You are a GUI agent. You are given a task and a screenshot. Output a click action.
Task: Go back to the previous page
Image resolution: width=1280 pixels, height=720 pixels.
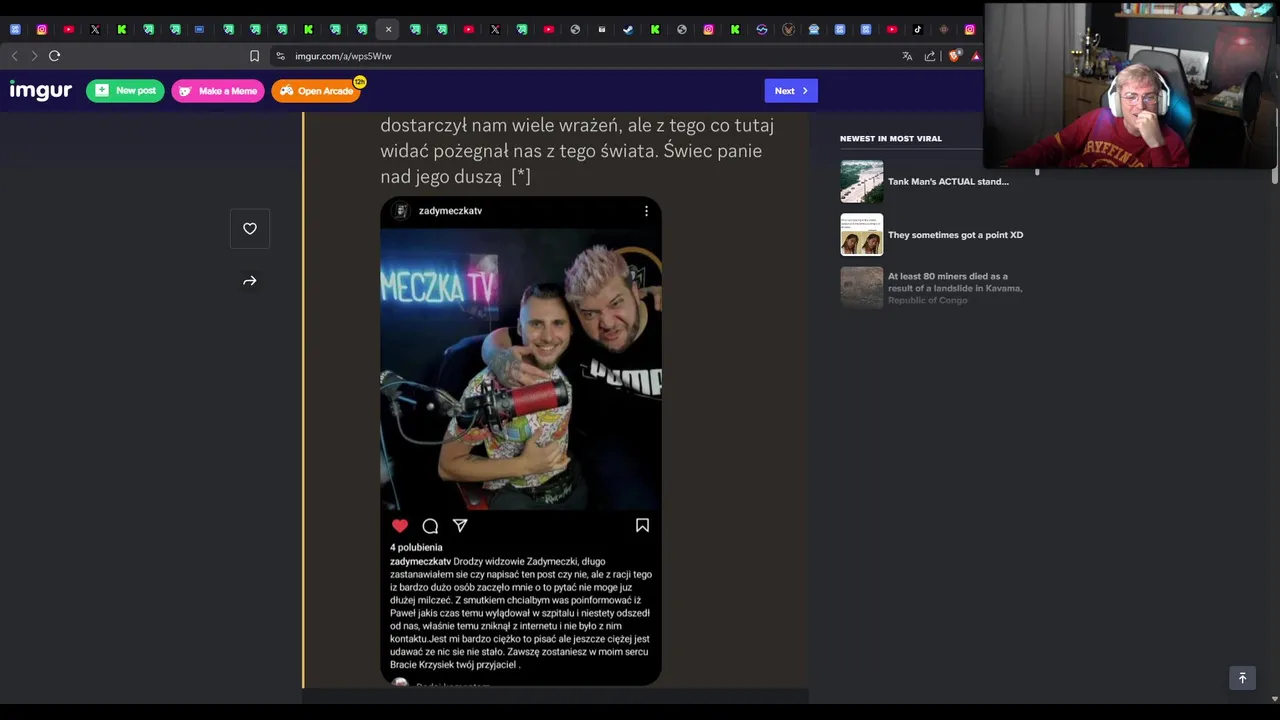tap(14, 56)
